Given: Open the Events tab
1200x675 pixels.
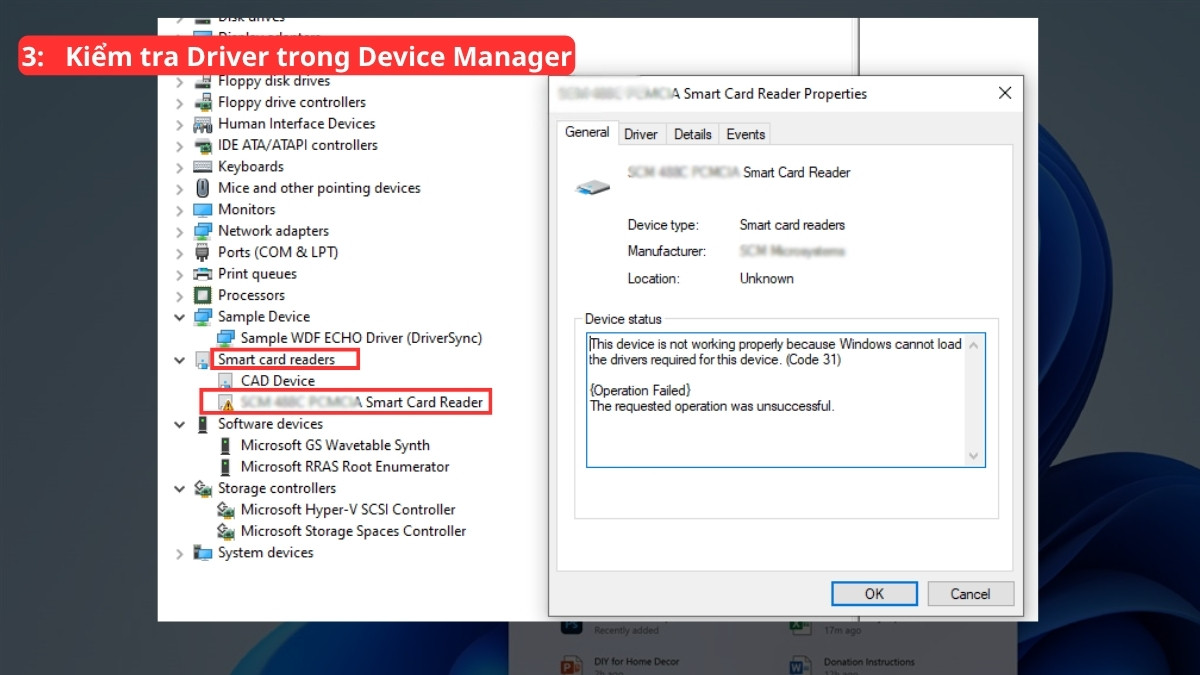Looking at the screenshot, I should (x=745, y=134).
